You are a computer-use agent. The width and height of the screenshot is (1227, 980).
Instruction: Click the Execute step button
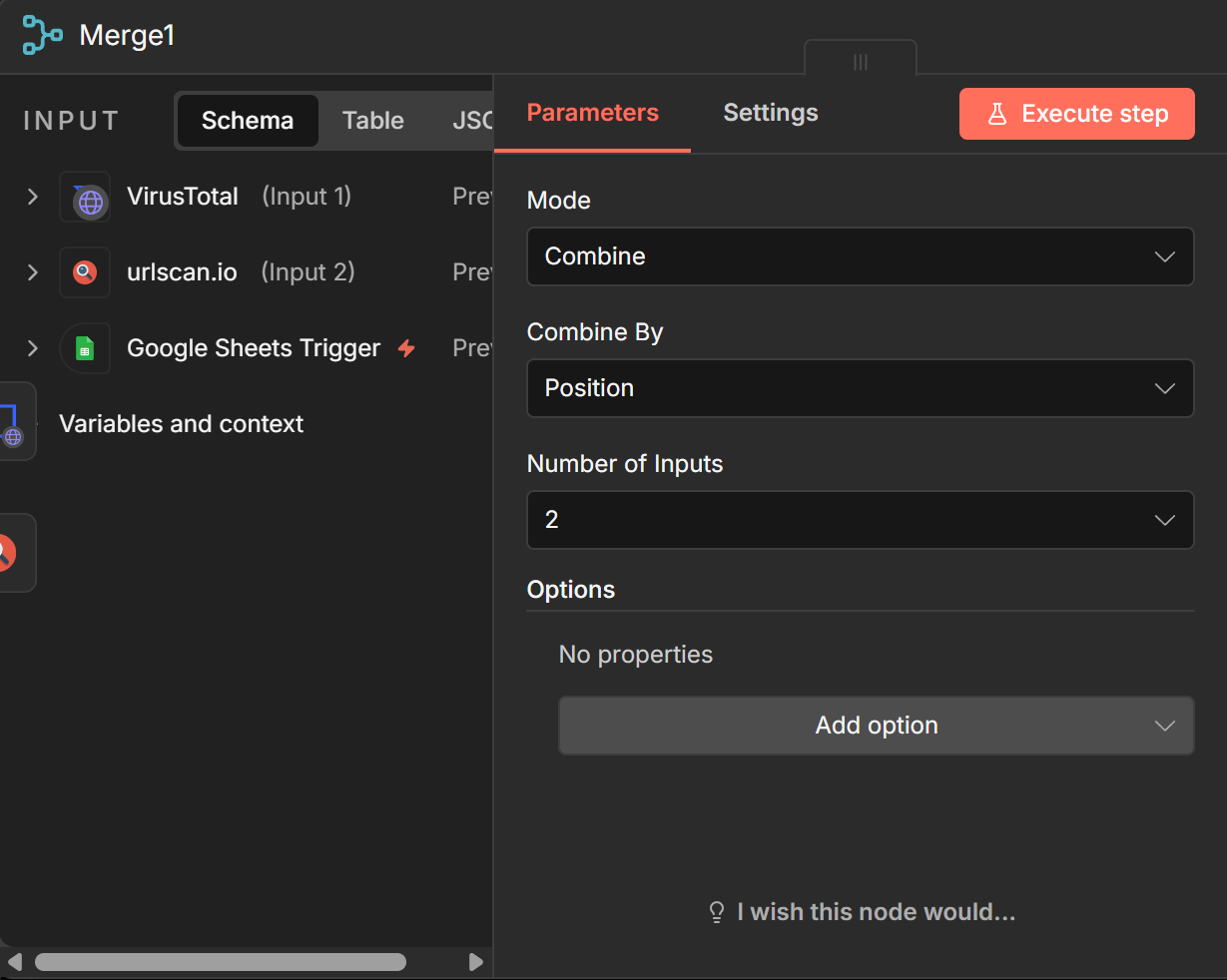1077,114
